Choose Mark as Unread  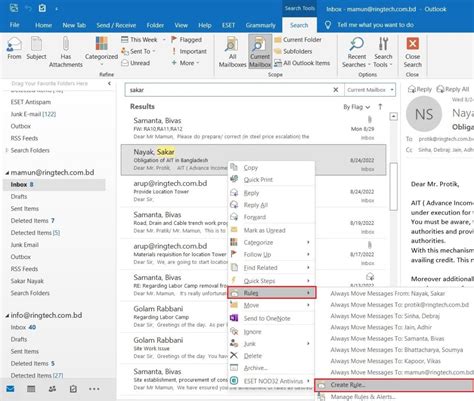tap(271, 230)
